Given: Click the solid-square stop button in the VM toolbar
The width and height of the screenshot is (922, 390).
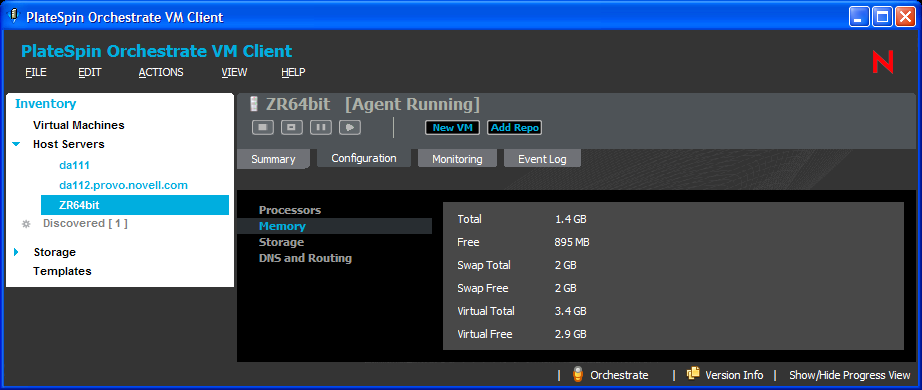Looking at the screenshot, I should click(263, 127).
